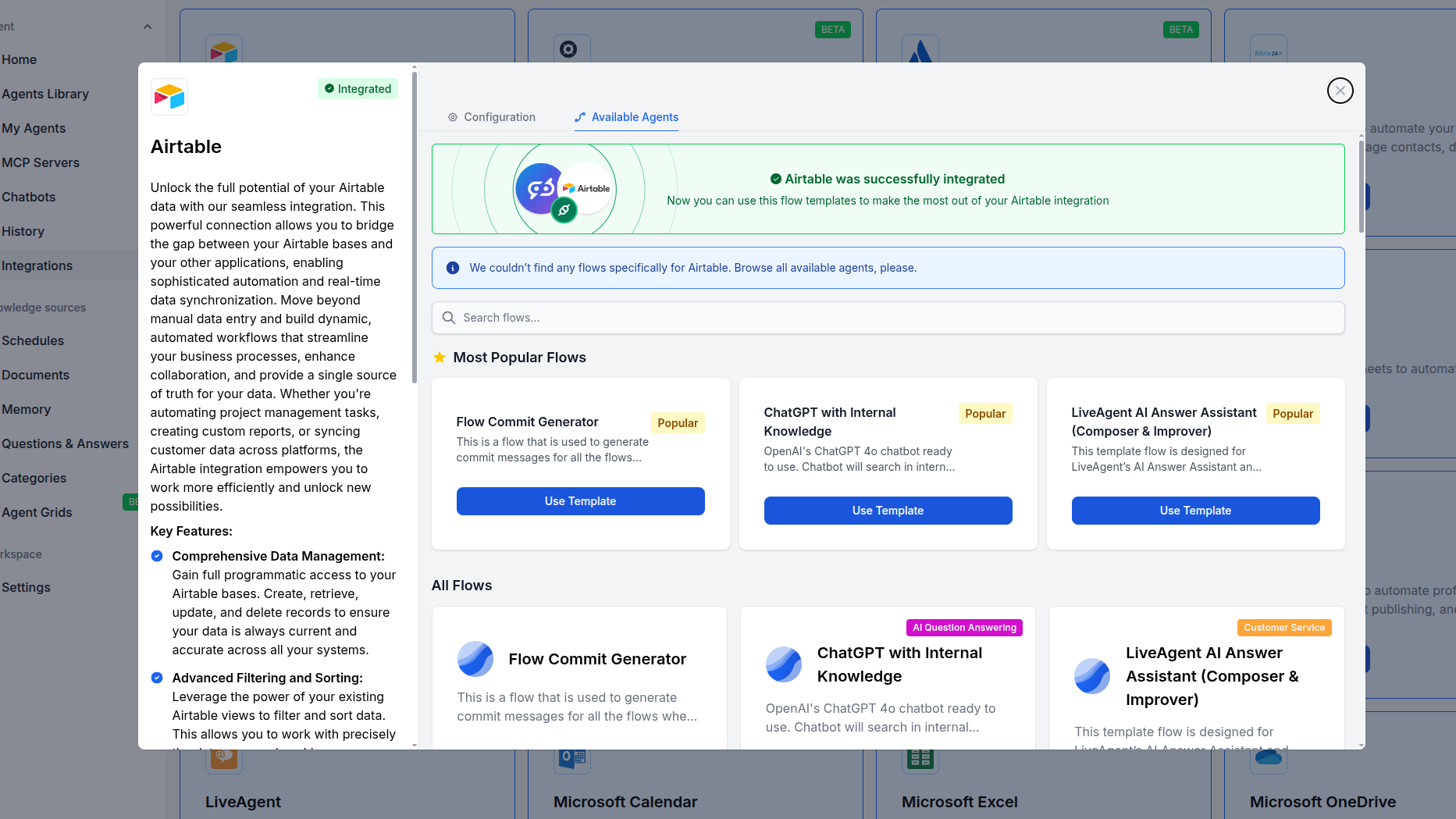Click the Airtable logo in the details panel

coord(169,96)
